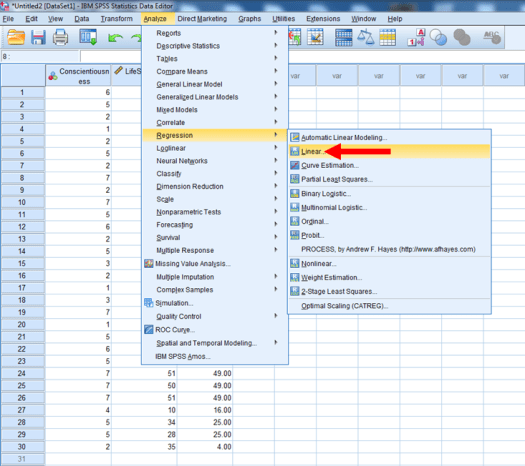Click icon next to Binary Logistic
The height and width of the screenshot is (466, 525).
295,193
